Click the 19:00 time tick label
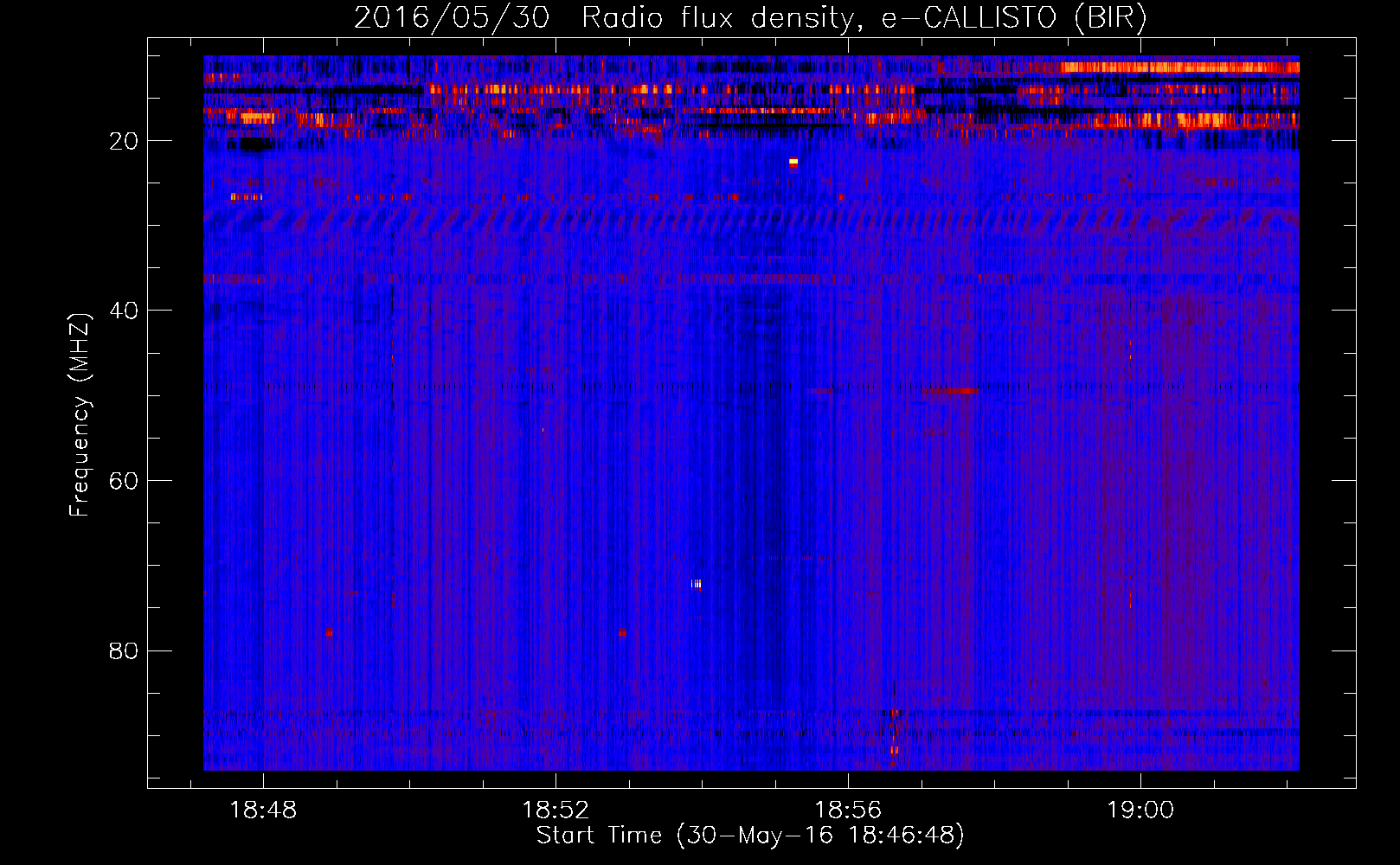The height and width of the screenshot is (865, 1400). pyautogui.click(x=1140, y=811)
